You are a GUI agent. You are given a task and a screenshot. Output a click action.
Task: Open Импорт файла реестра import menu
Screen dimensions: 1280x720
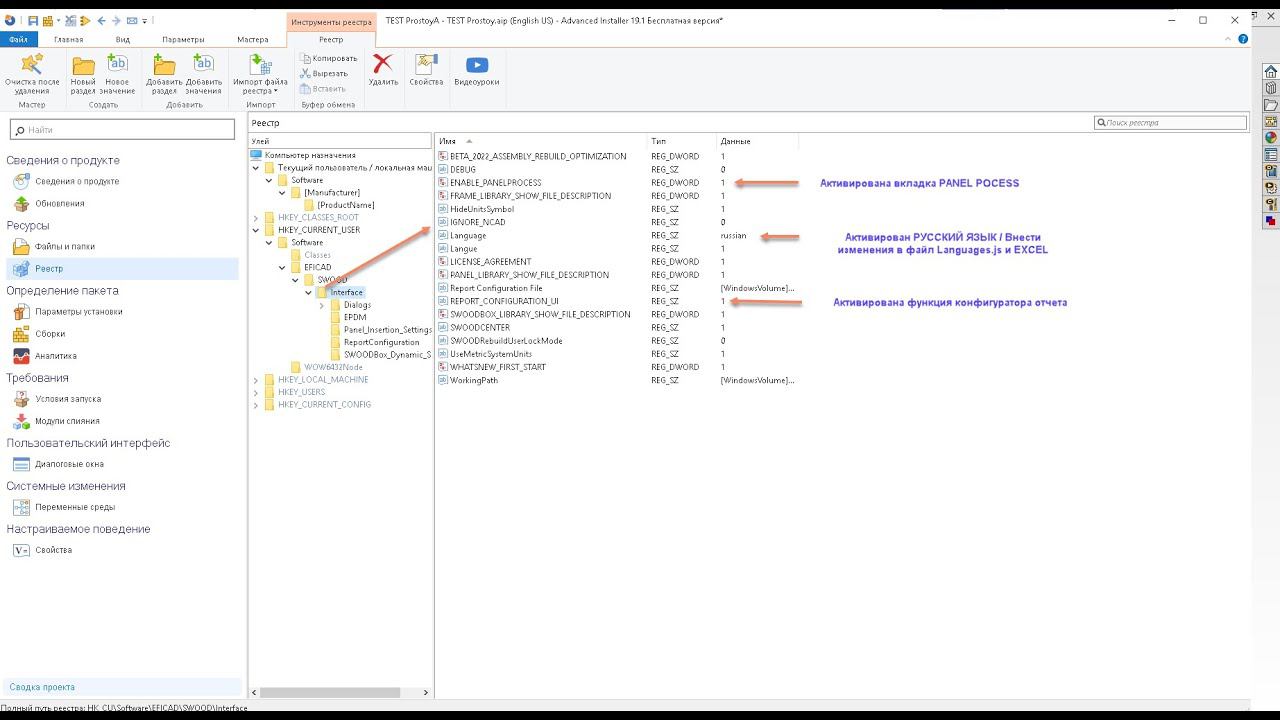click(260, 74)
